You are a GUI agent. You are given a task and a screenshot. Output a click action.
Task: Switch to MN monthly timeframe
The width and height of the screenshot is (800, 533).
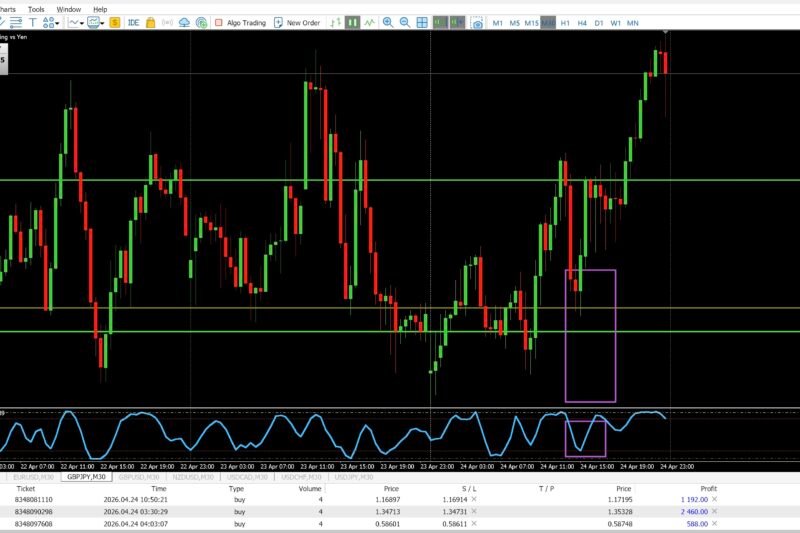coord(632,23)
